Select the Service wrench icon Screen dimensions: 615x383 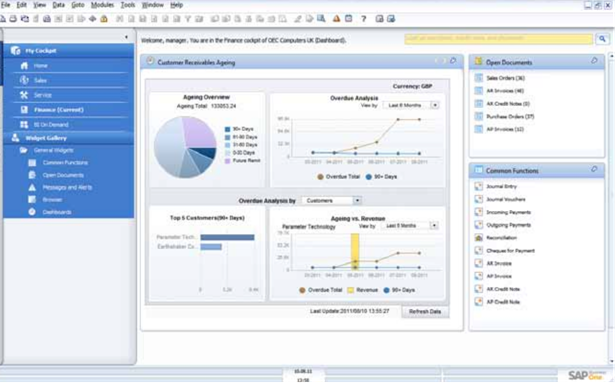click(x=24, y=95)
